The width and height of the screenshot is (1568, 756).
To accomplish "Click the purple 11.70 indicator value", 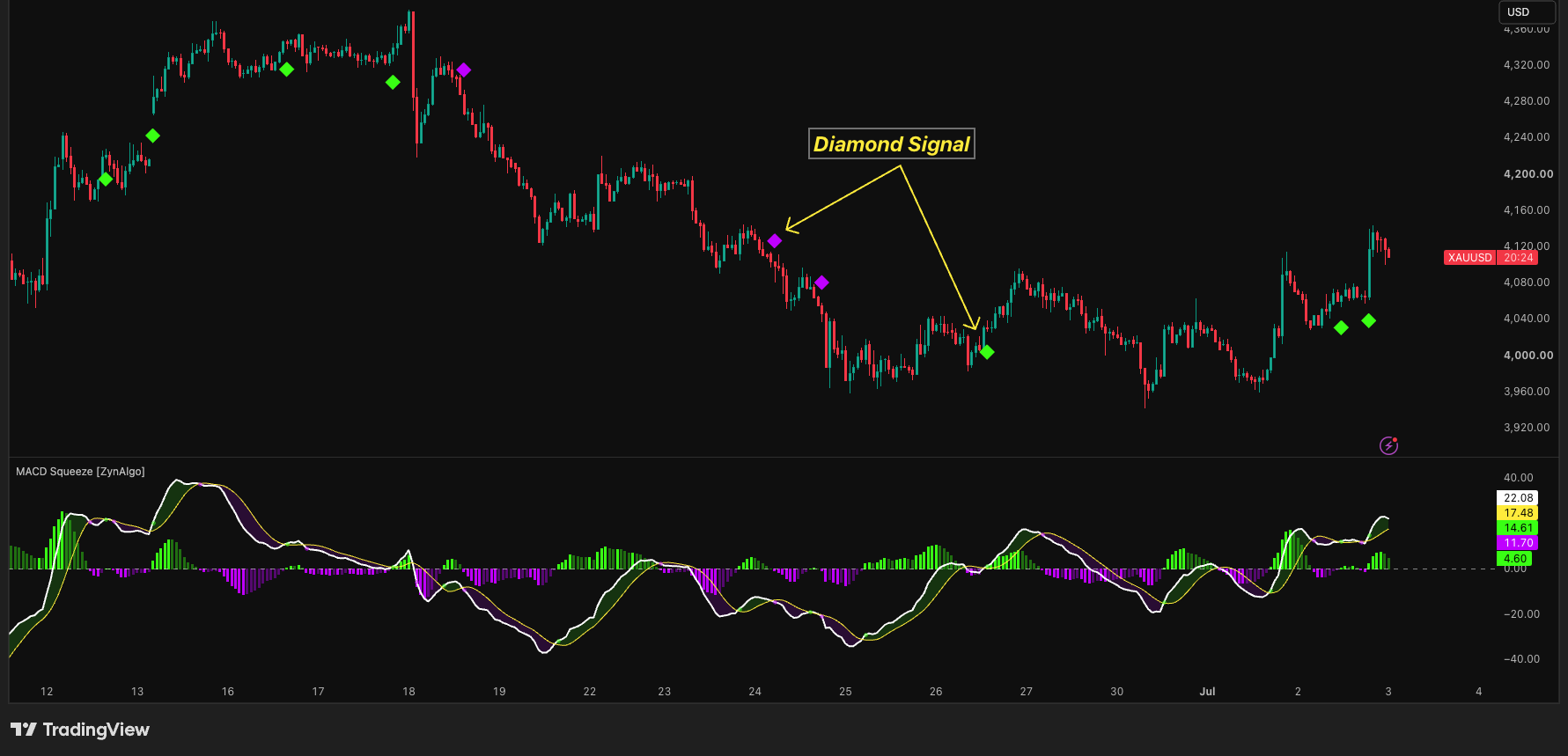I will 1518,543.
